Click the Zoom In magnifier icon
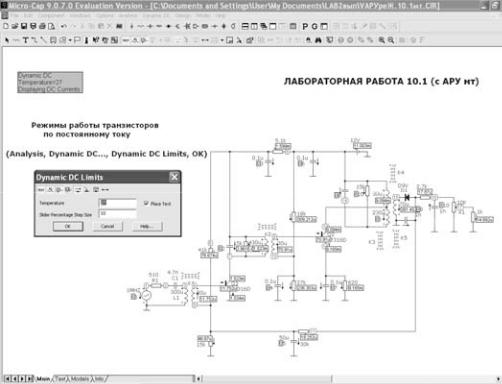Image resolution: width=502 pixels, height=384 pixels. 382,40
